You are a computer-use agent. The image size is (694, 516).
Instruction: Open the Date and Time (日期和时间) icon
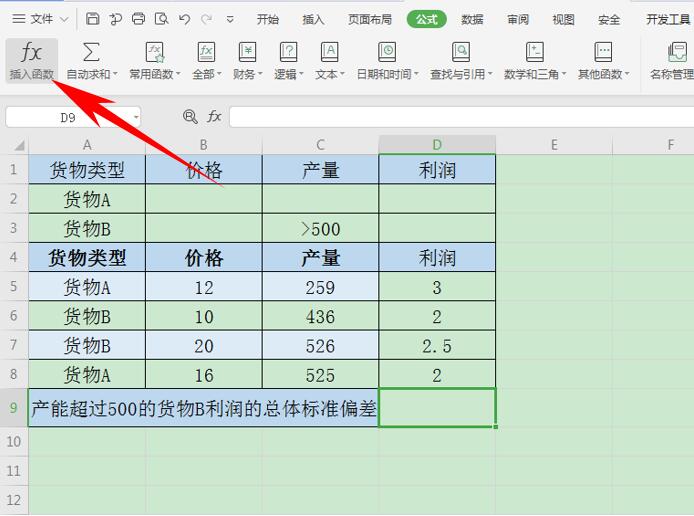pyautogui.click(x=387, y=53)
